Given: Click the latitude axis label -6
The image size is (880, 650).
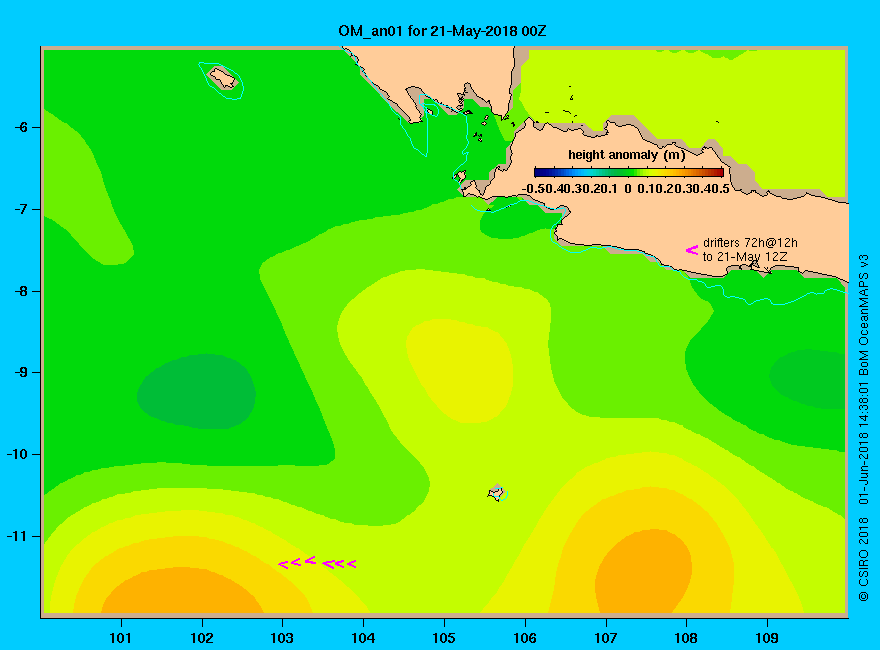Looking at the screenshot, I should pos(21,127).
